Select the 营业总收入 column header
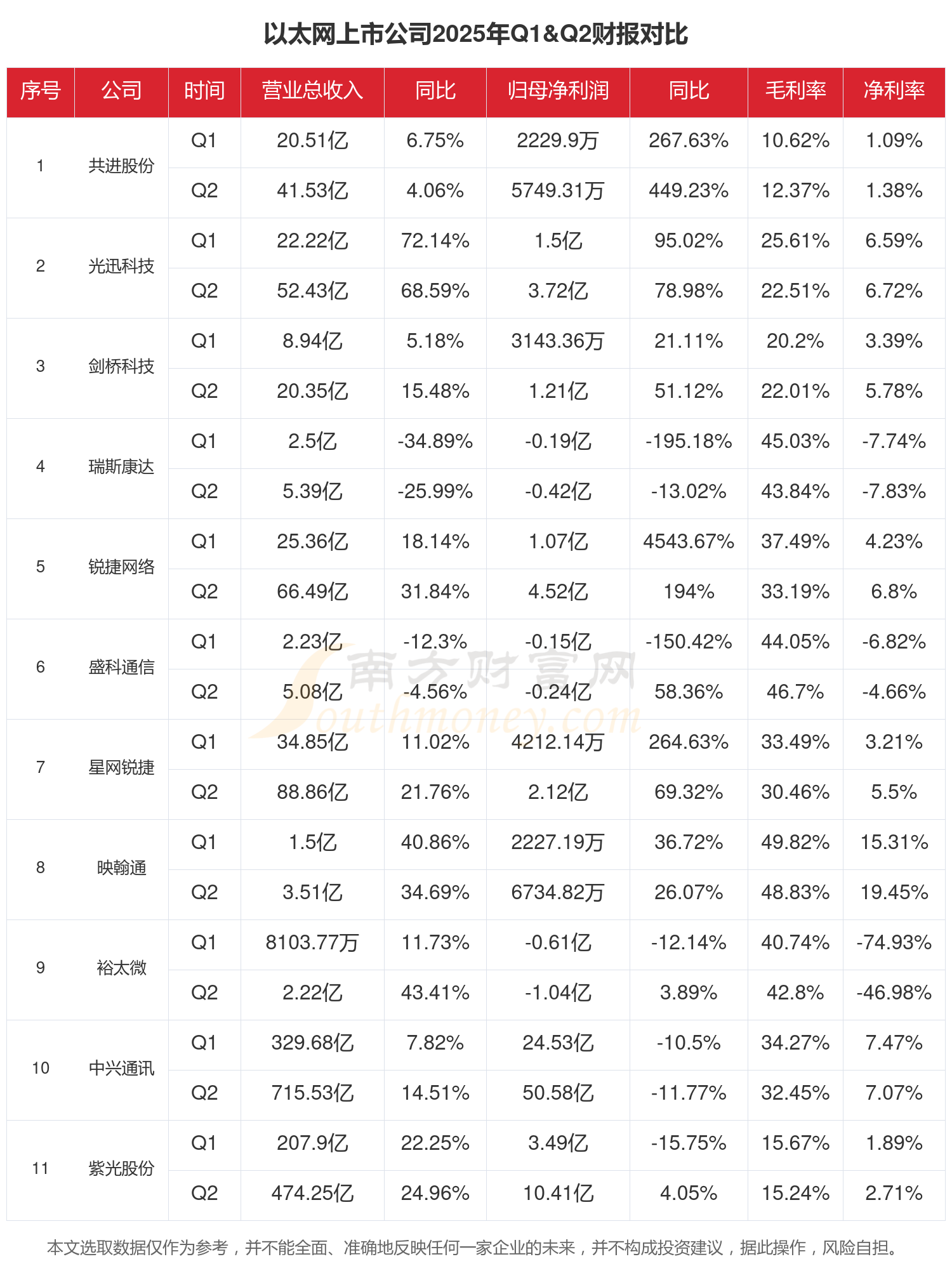 click(x=312, y=91)
